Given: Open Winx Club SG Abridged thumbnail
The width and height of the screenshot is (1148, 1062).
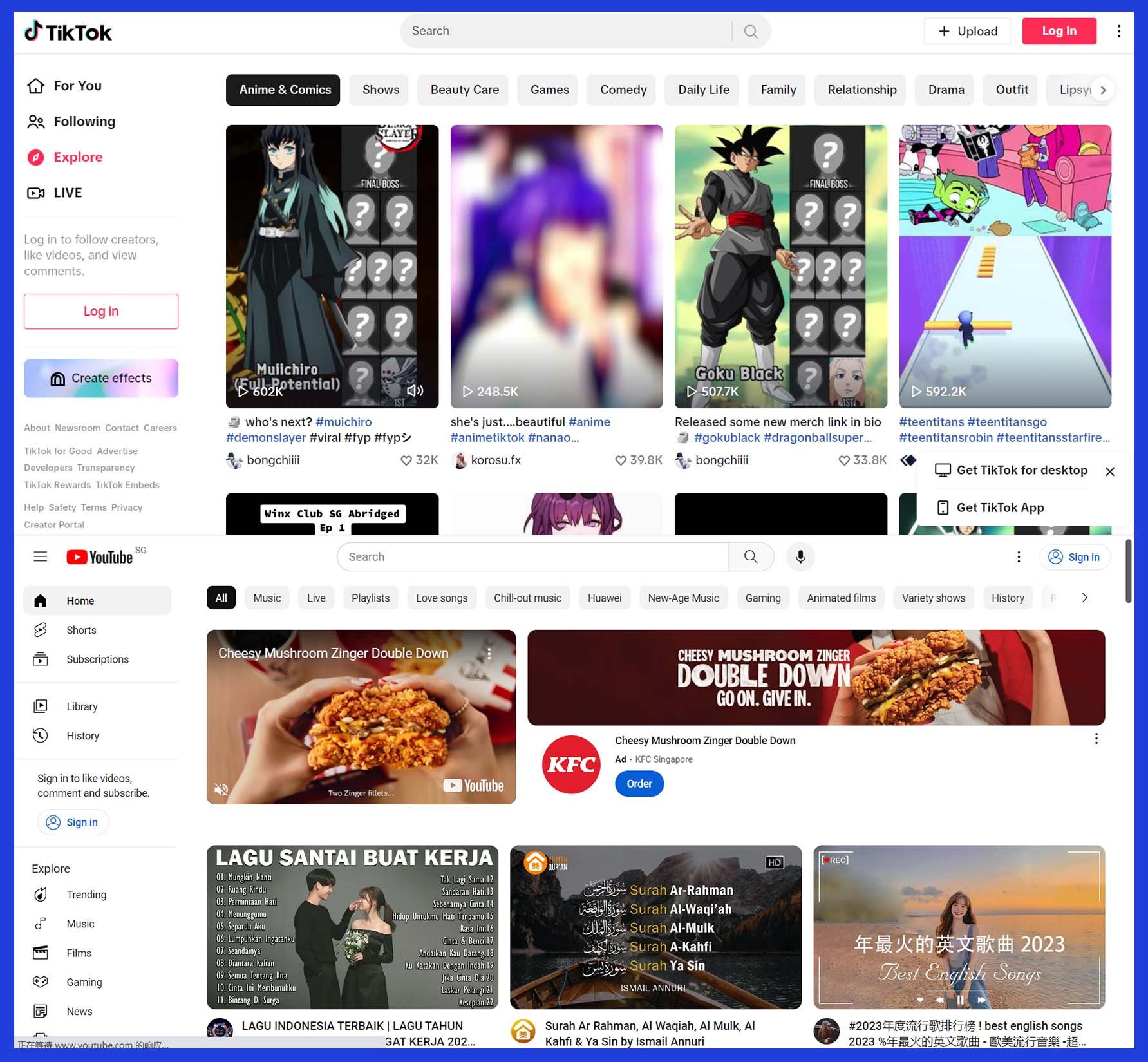Looking at the screenshot, I should tap(332, 514).
